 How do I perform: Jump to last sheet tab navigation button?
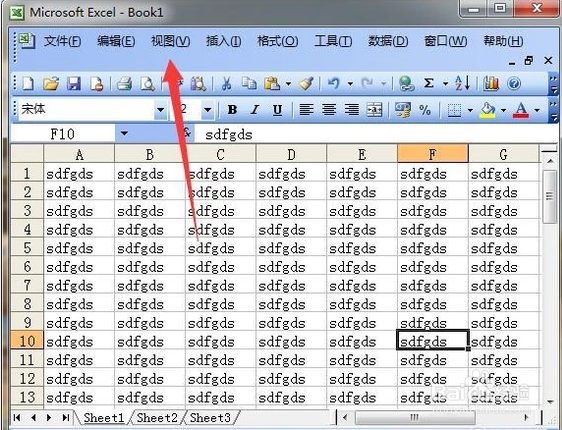(65, 417)
